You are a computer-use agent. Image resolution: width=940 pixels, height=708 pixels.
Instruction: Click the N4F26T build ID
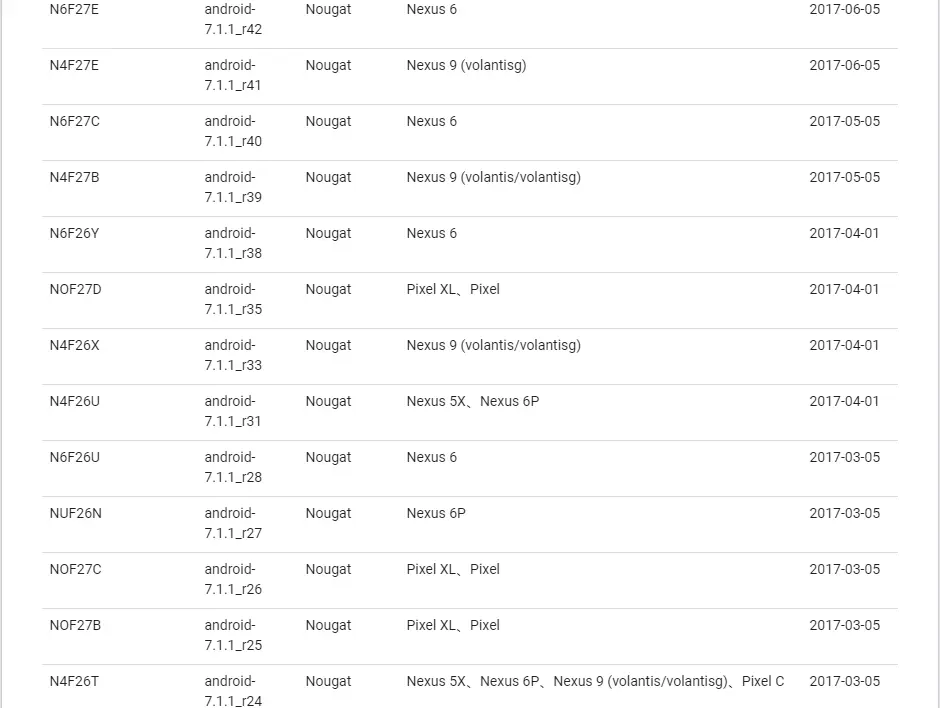74,682
